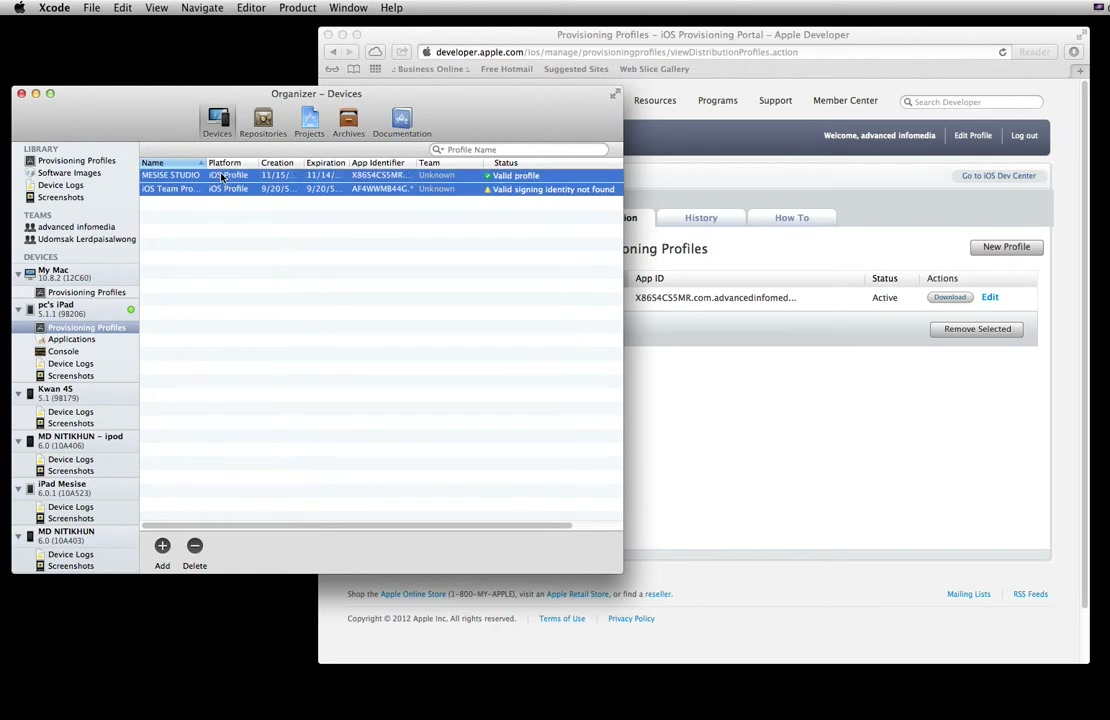Open the Product menu in menu bar
Viewport: 1110px width, 720px height.
coord(297,8)
